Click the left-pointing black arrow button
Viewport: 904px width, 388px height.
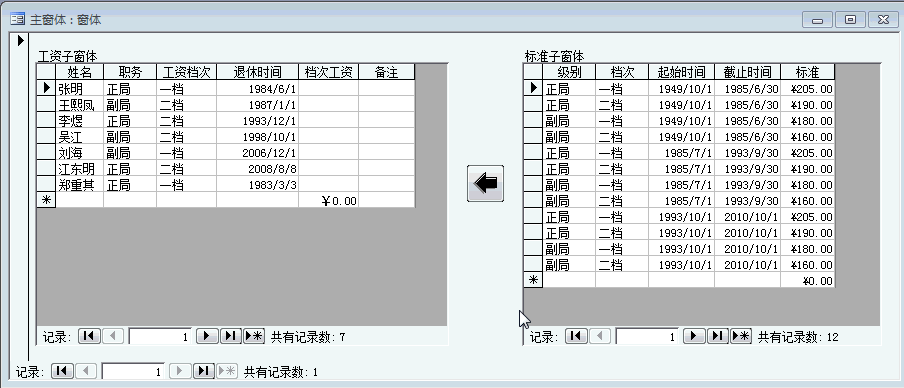485,183
